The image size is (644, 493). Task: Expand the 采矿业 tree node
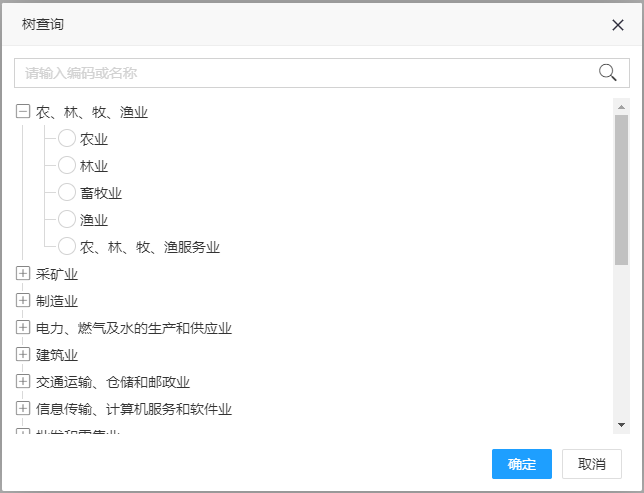click(x=23, y=274)
